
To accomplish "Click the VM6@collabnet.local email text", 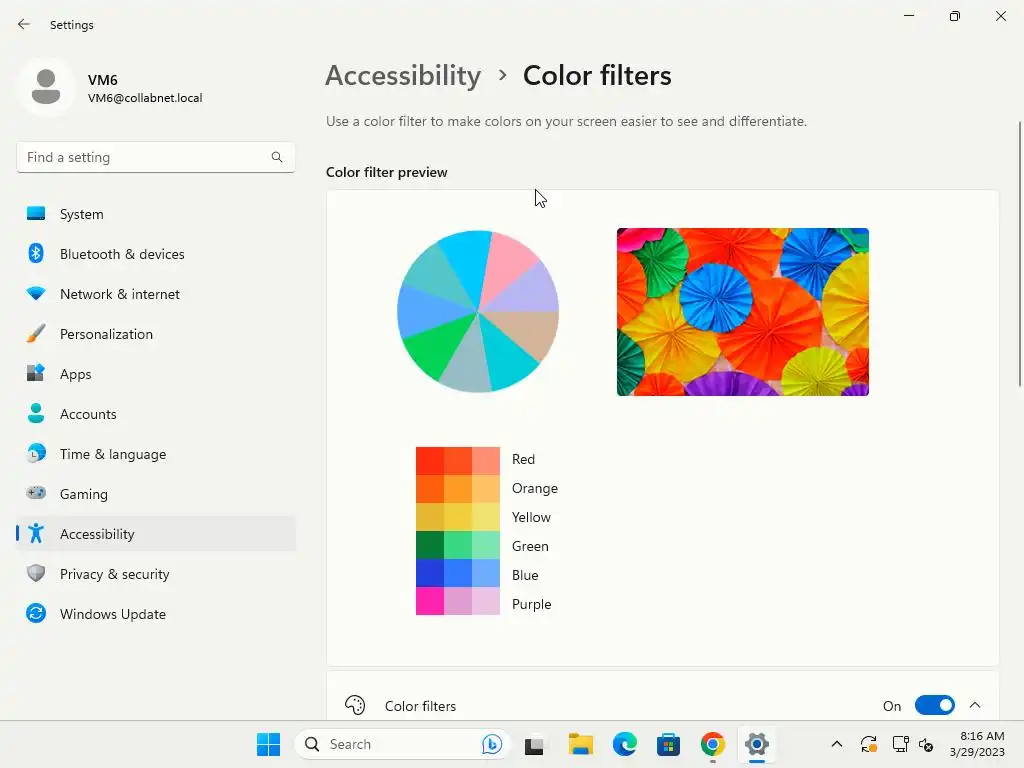I will click(145, 98).
